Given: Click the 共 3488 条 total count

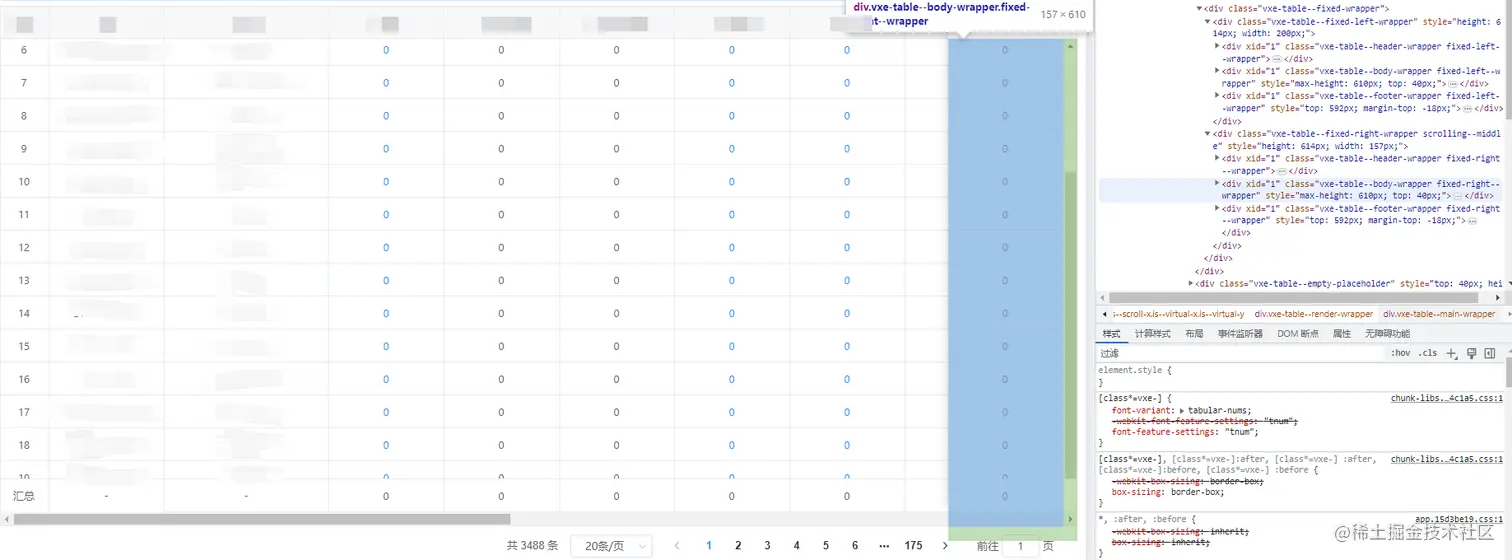Looking at the screenshot, I should [x=532, y=545].
